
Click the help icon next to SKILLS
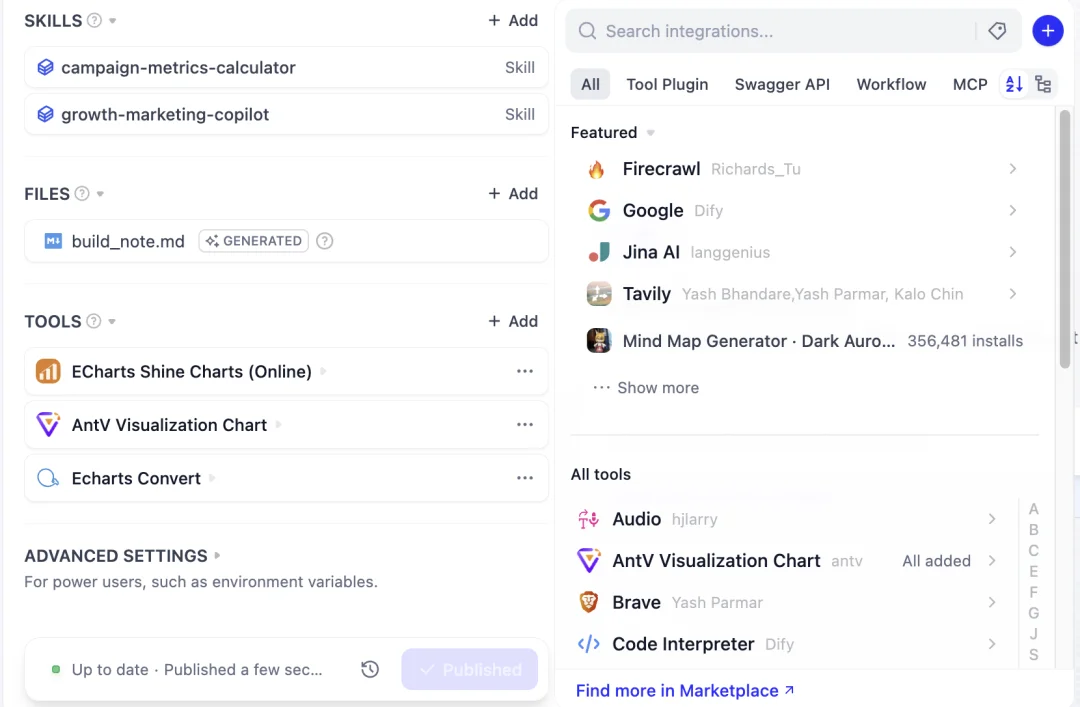click(x=94, y=21)
